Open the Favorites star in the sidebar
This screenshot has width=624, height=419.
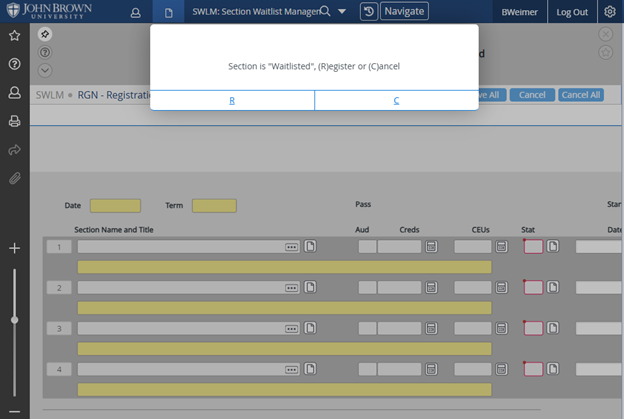point(14,35)
